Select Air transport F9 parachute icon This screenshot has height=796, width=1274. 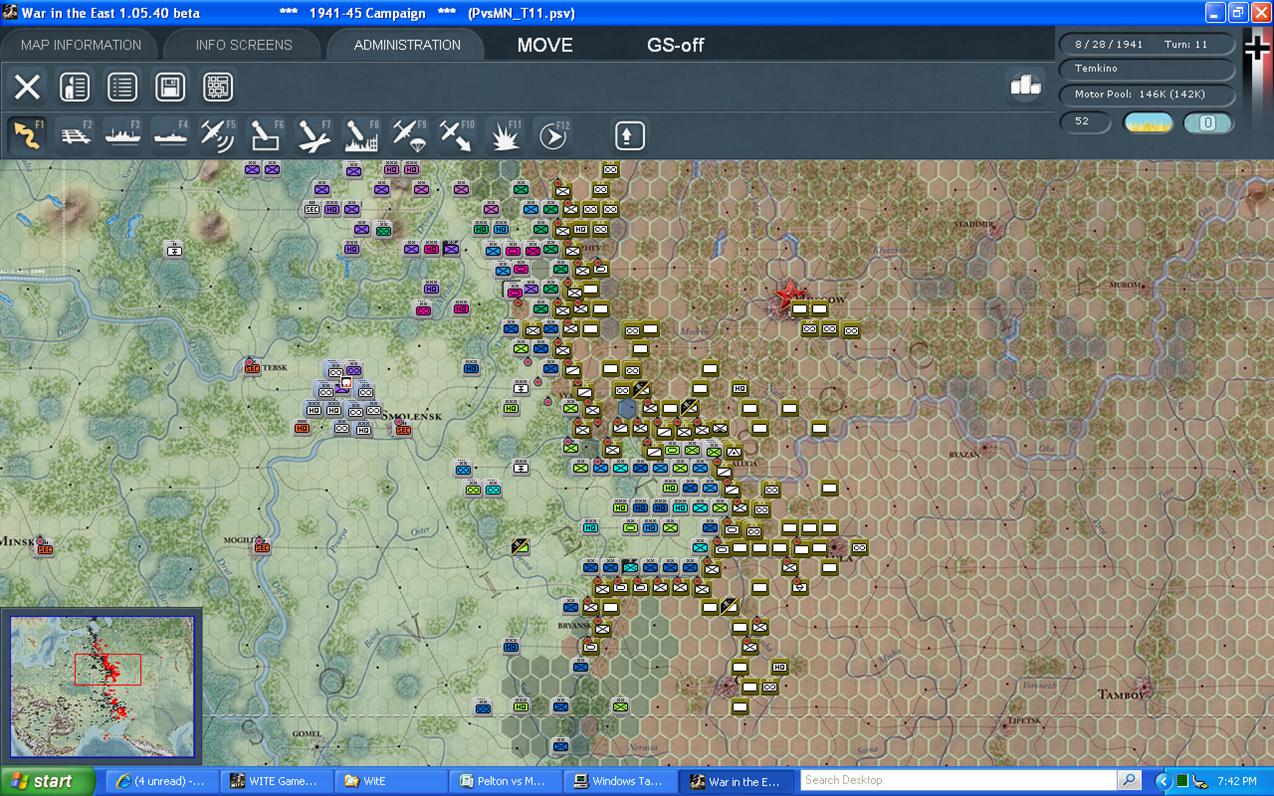click(x=409, y=136)
